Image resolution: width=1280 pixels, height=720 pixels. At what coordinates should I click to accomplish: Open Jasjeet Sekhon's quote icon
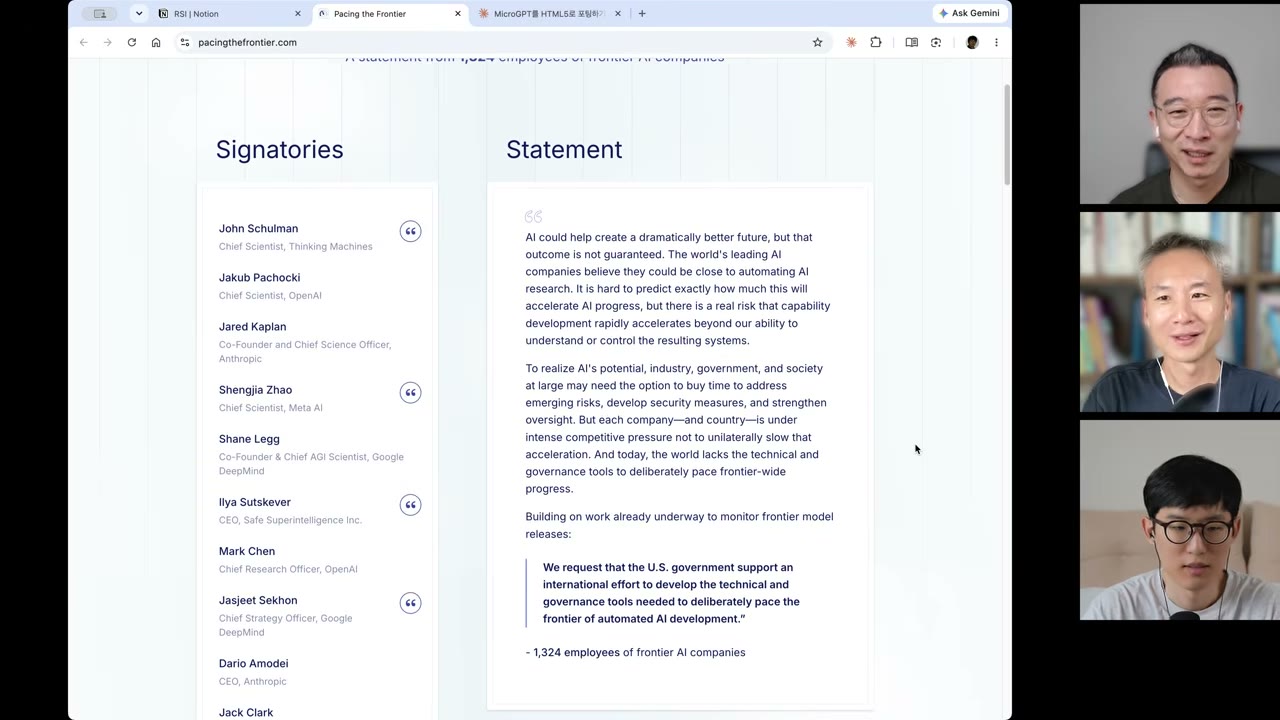[x=410, y=602]
